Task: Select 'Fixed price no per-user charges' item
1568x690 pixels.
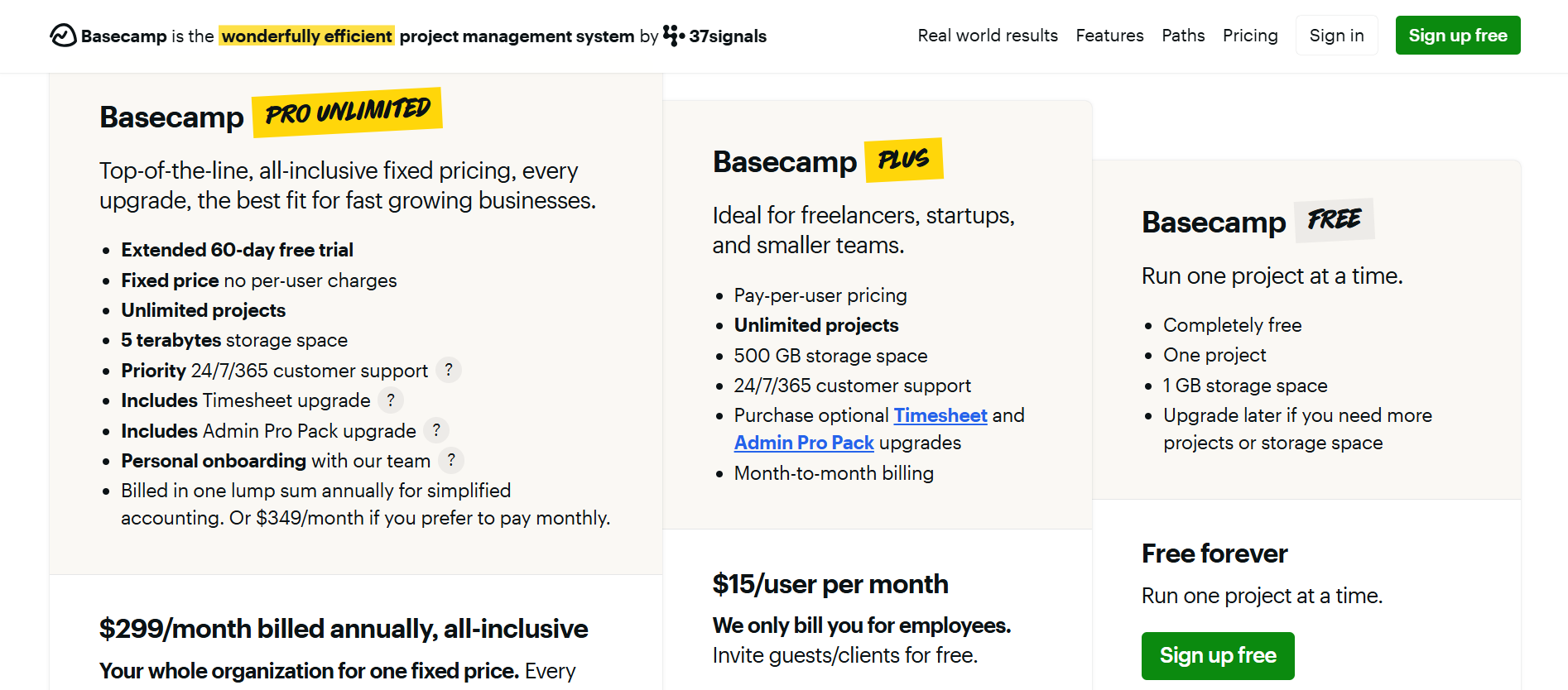Action: point(259,280)
